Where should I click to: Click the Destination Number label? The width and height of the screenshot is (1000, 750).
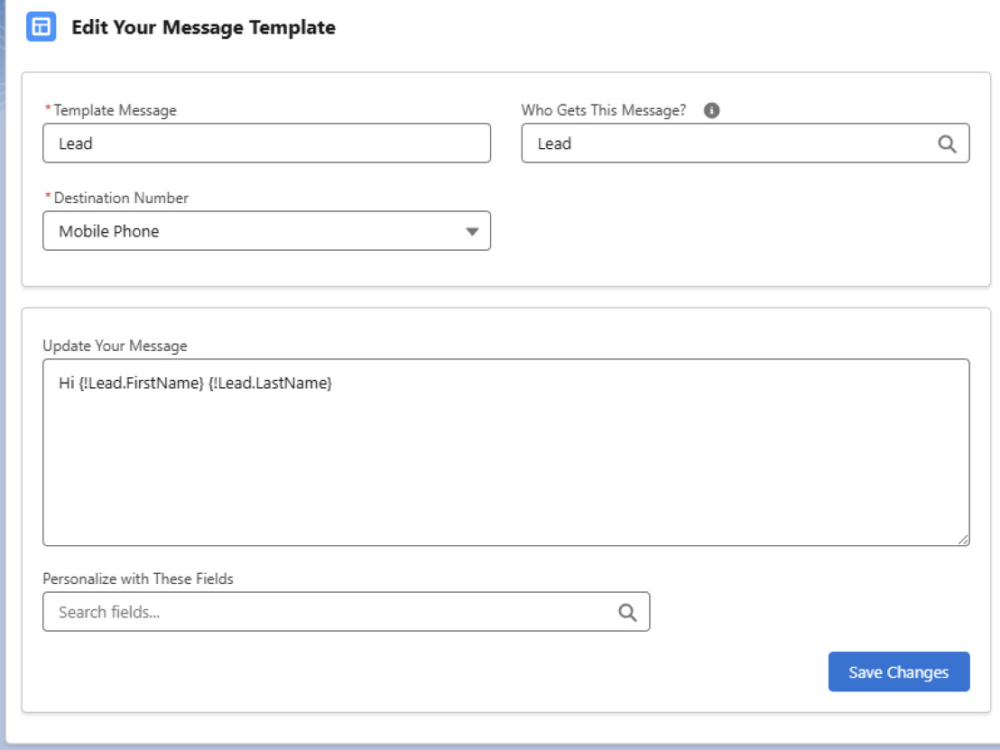[x=121, y=198]
